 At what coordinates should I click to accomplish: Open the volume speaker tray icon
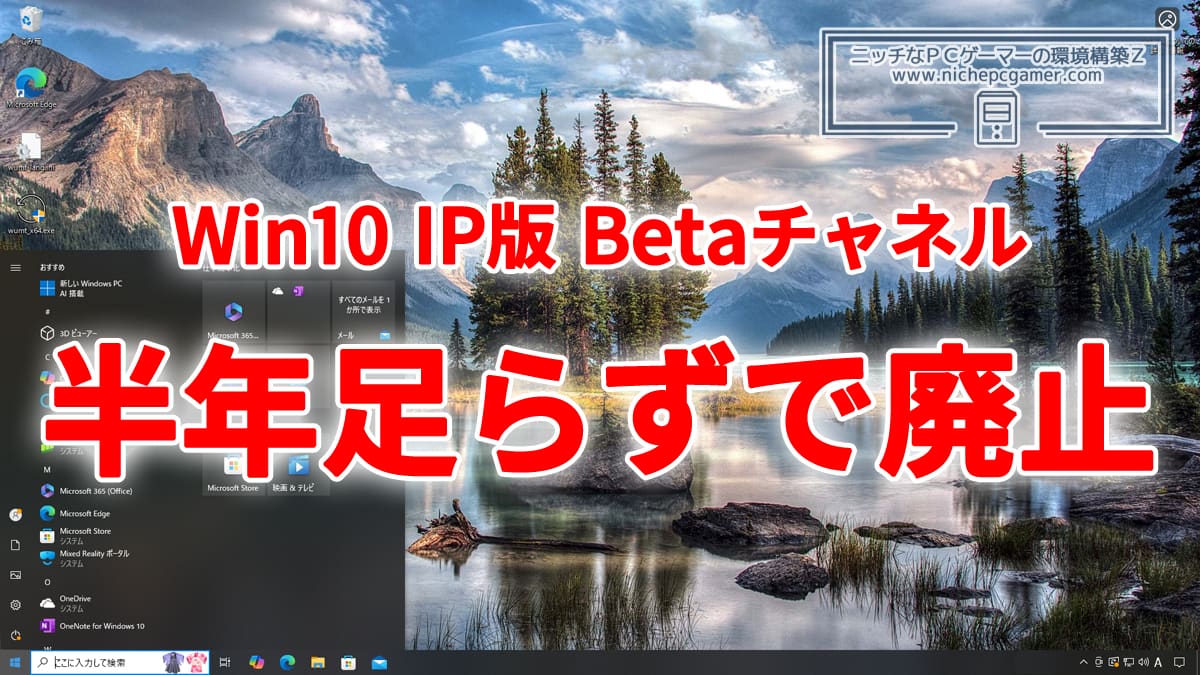[x=1142, y=663]
